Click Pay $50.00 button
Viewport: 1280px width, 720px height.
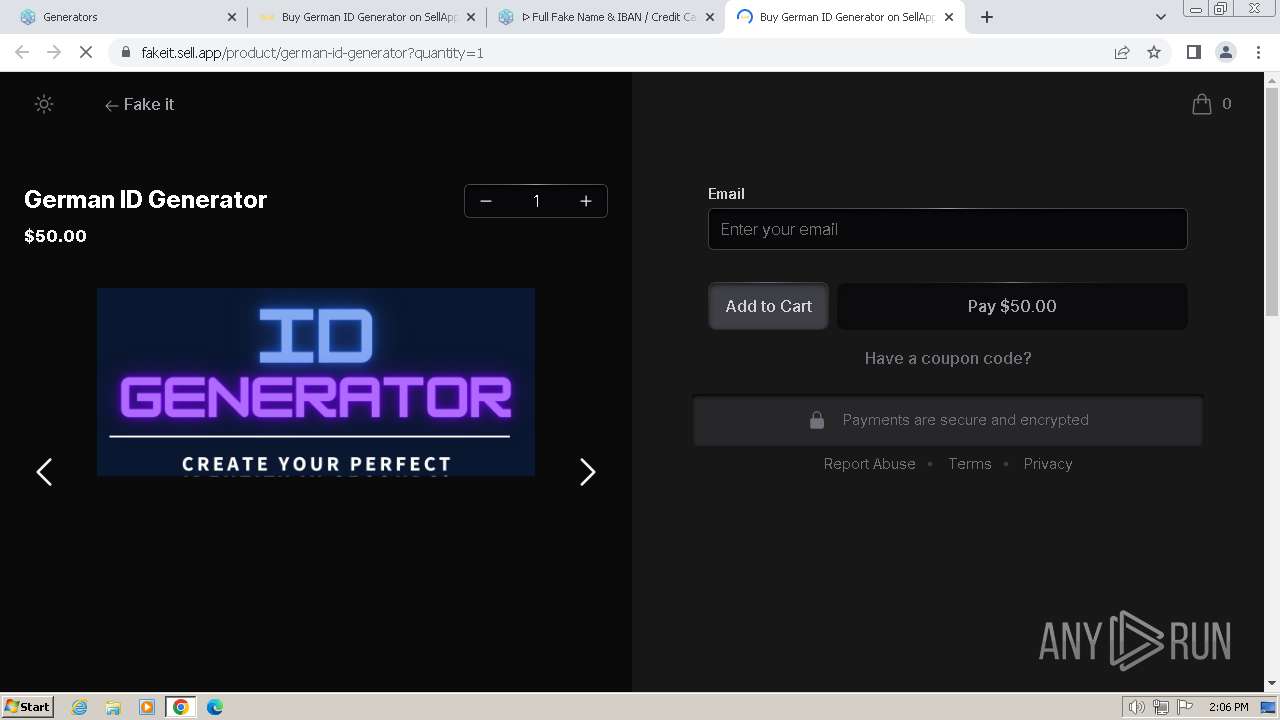point(1012,306)
